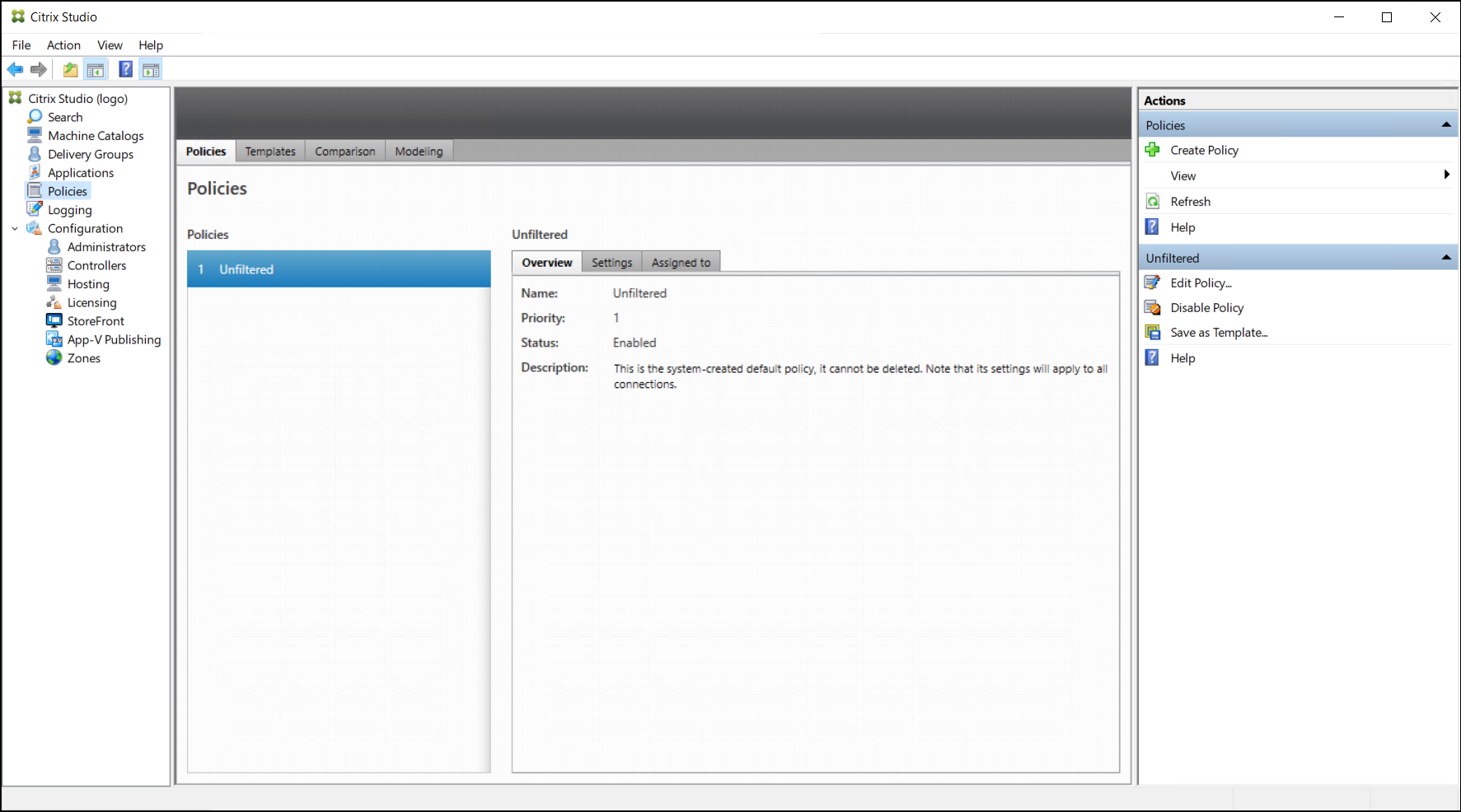Click the Logging icon in tree
This screenshot has width=1461, height=812.
pyautogui.click(x=35, y=209)
